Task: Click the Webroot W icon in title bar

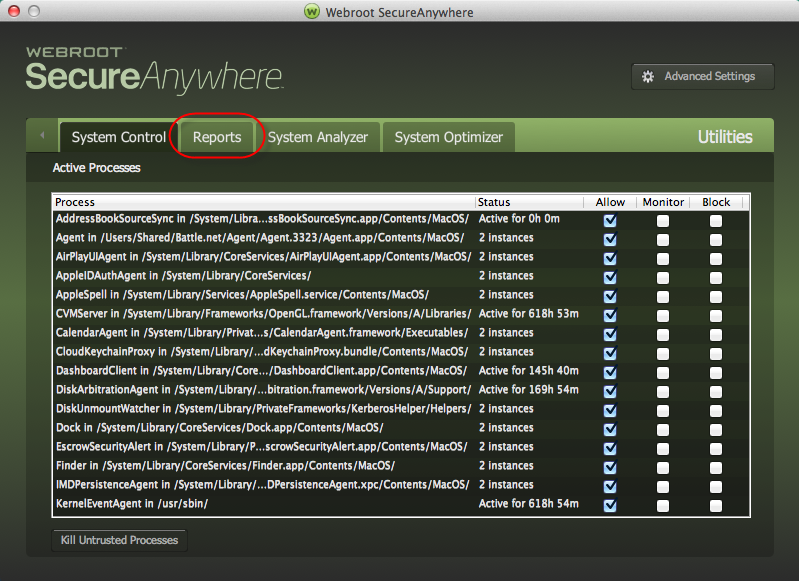Action: [312, 11]
